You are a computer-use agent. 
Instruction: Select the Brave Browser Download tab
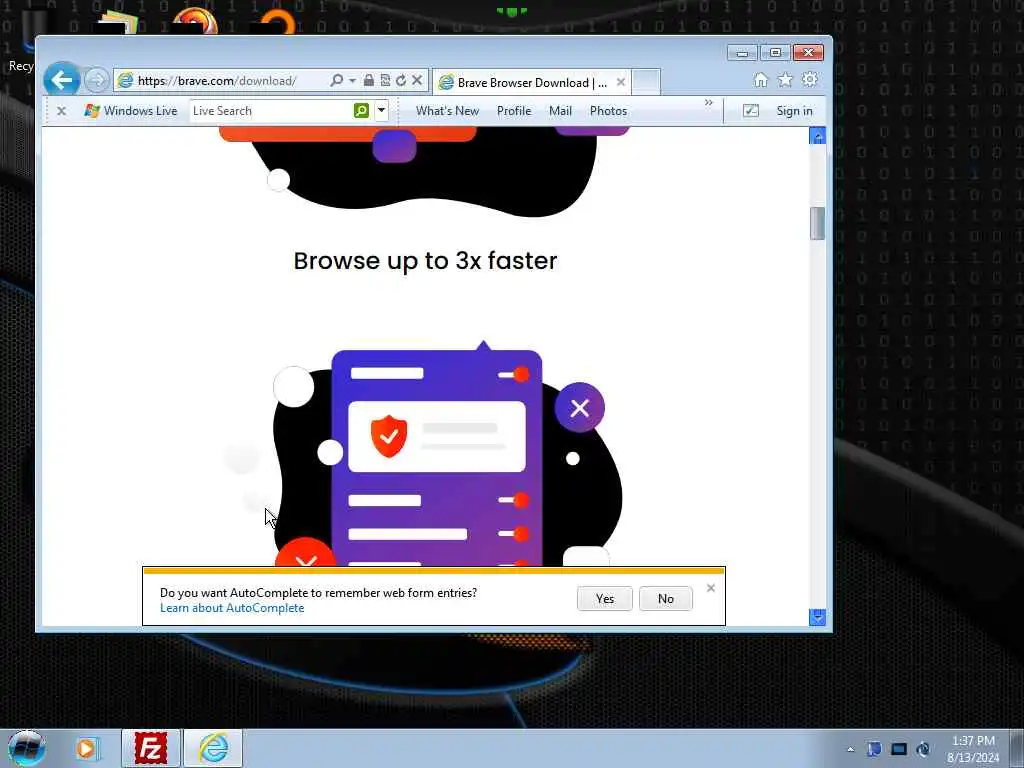point(531,82)
